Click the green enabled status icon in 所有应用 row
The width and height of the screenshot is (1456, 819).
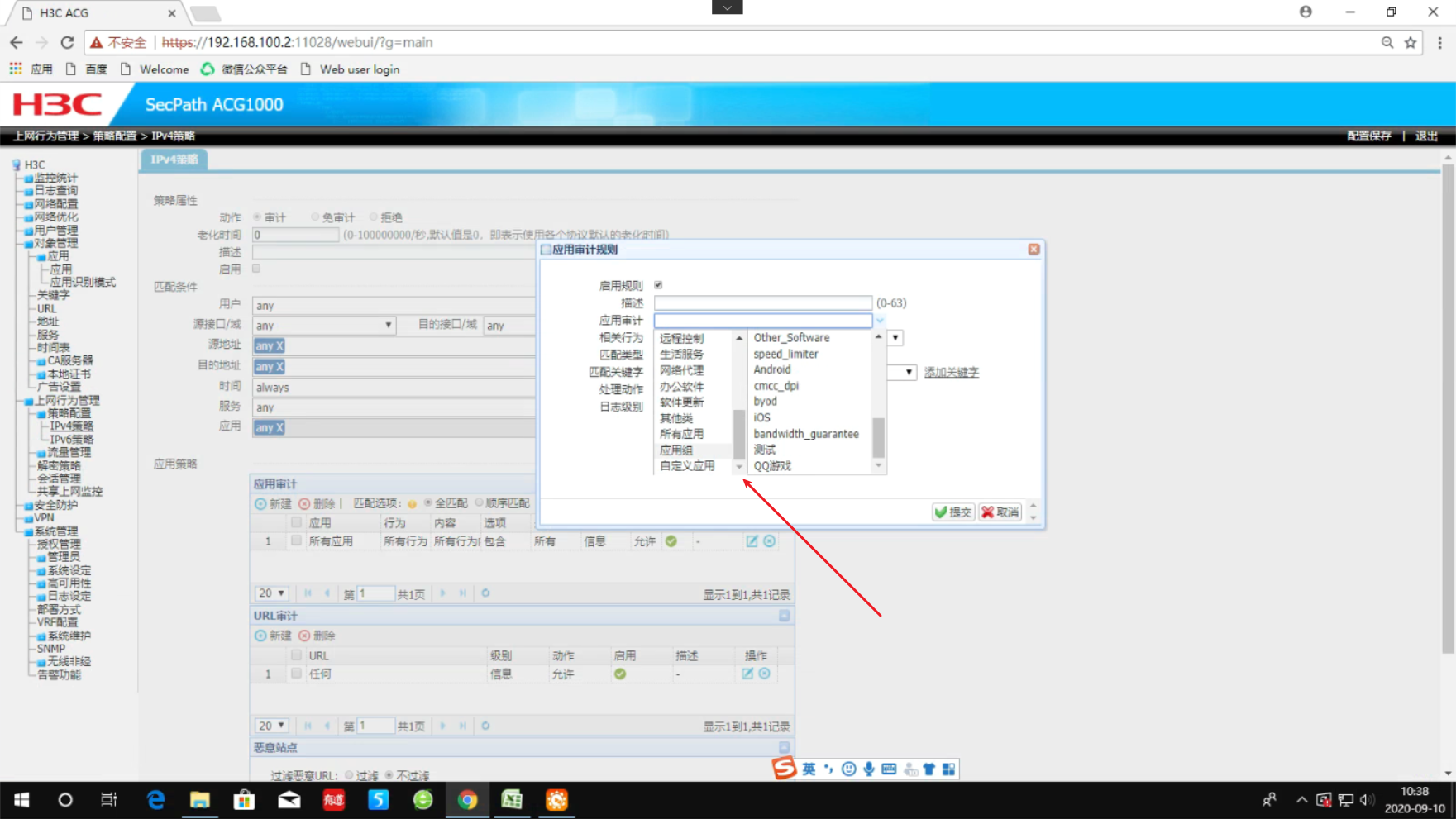(x=671, y=541)
